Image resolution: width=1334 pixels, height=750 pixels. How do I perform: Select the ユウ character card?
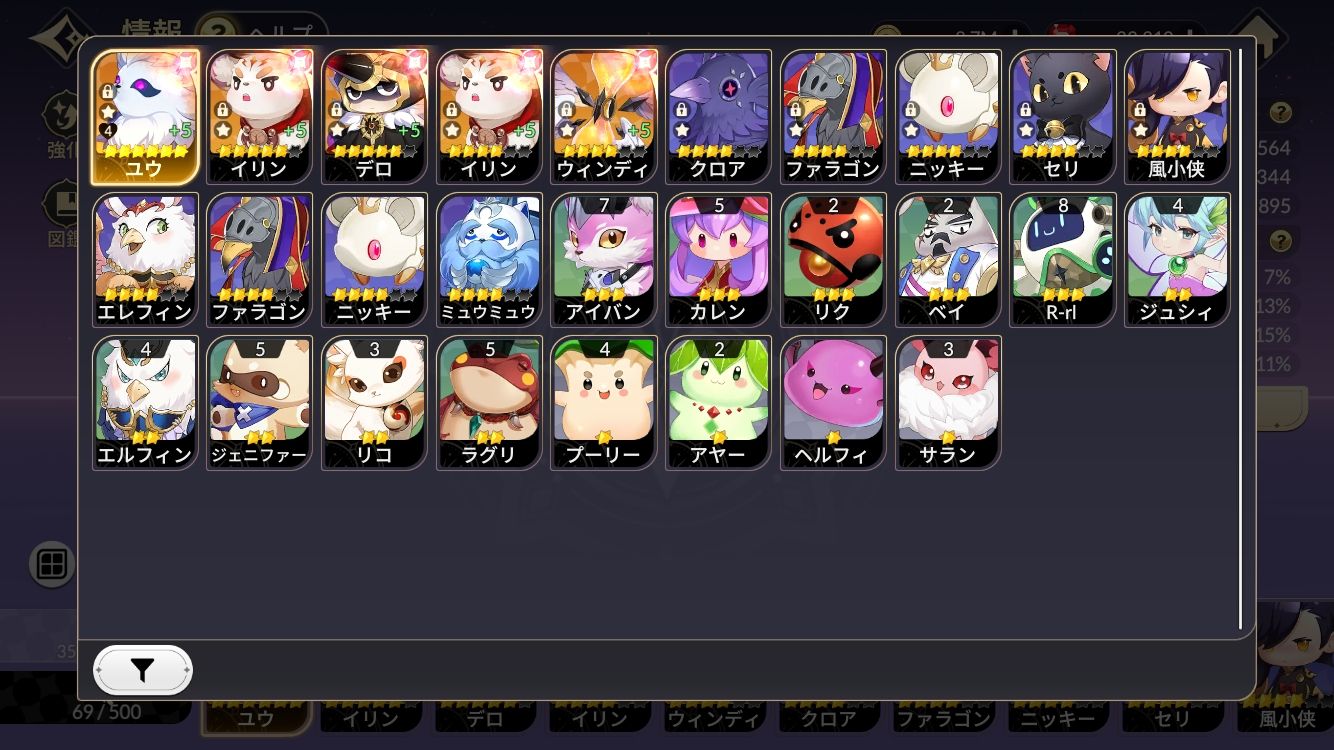[x=145, y=116]
